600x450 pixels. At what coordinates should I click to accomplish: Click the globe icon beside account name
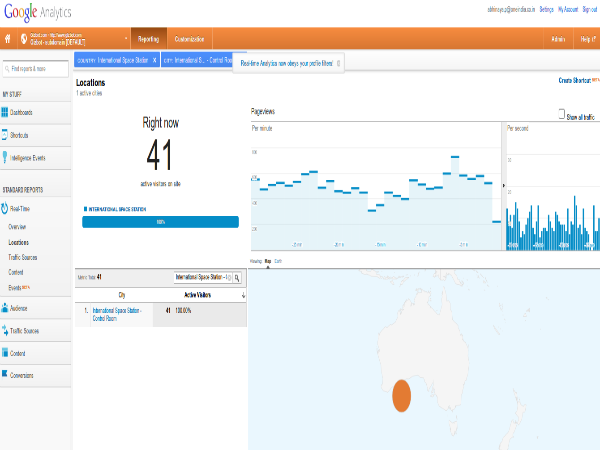coord(24,39)
